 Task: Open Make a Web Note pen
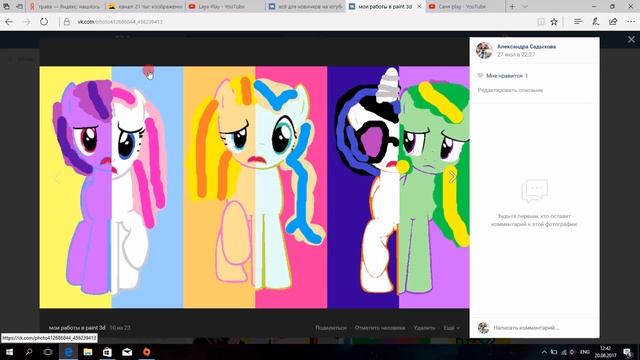(x=596, y=22)
